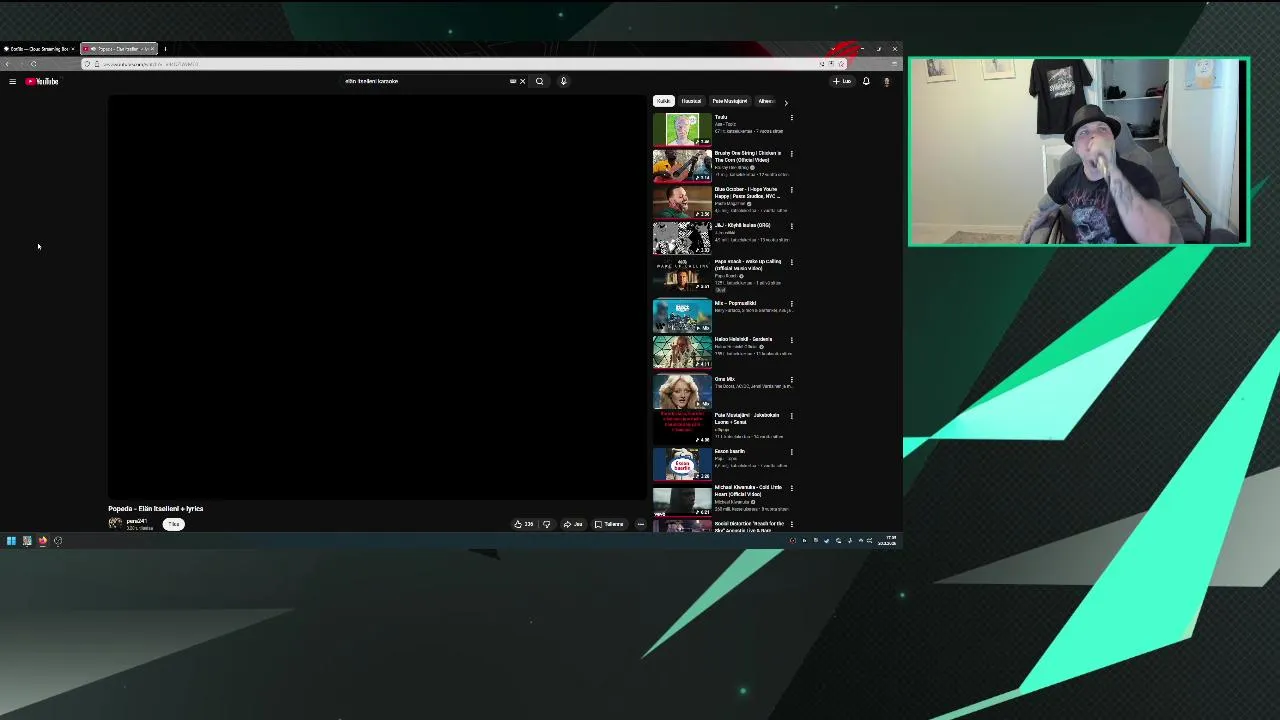Open the Firefox icon in the taskbar
1280x720 pixels.
(x=43, y=541)
